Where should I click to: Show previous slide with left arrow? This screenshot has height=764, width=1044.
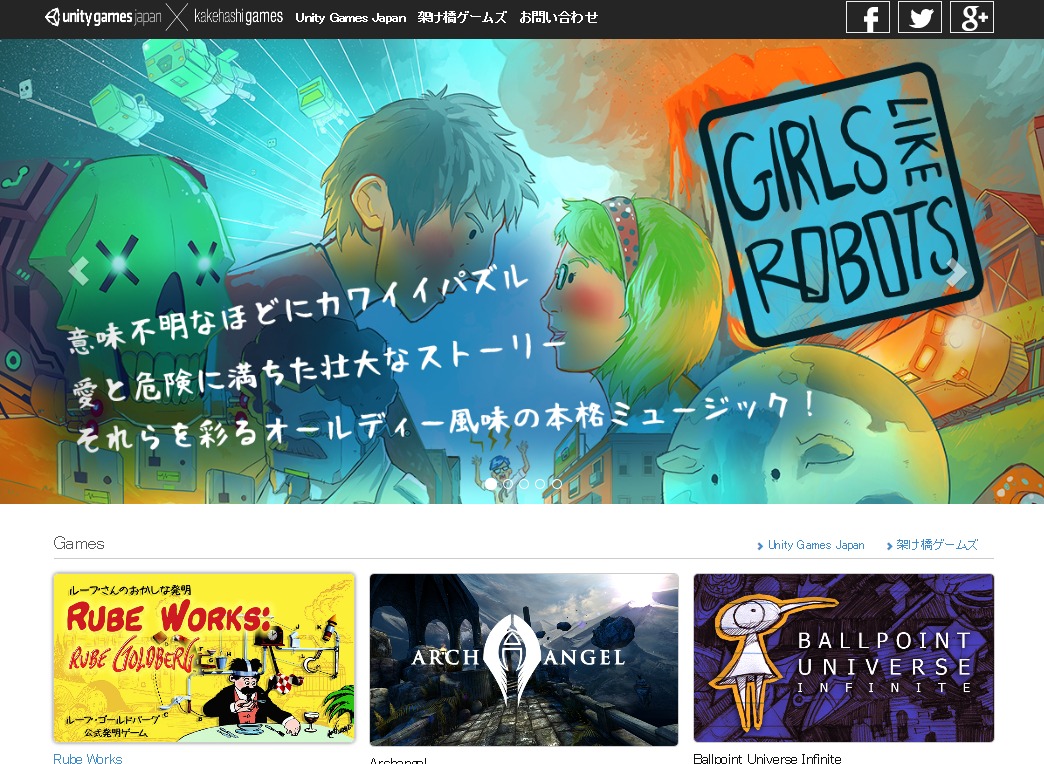[x=79, y=271]
